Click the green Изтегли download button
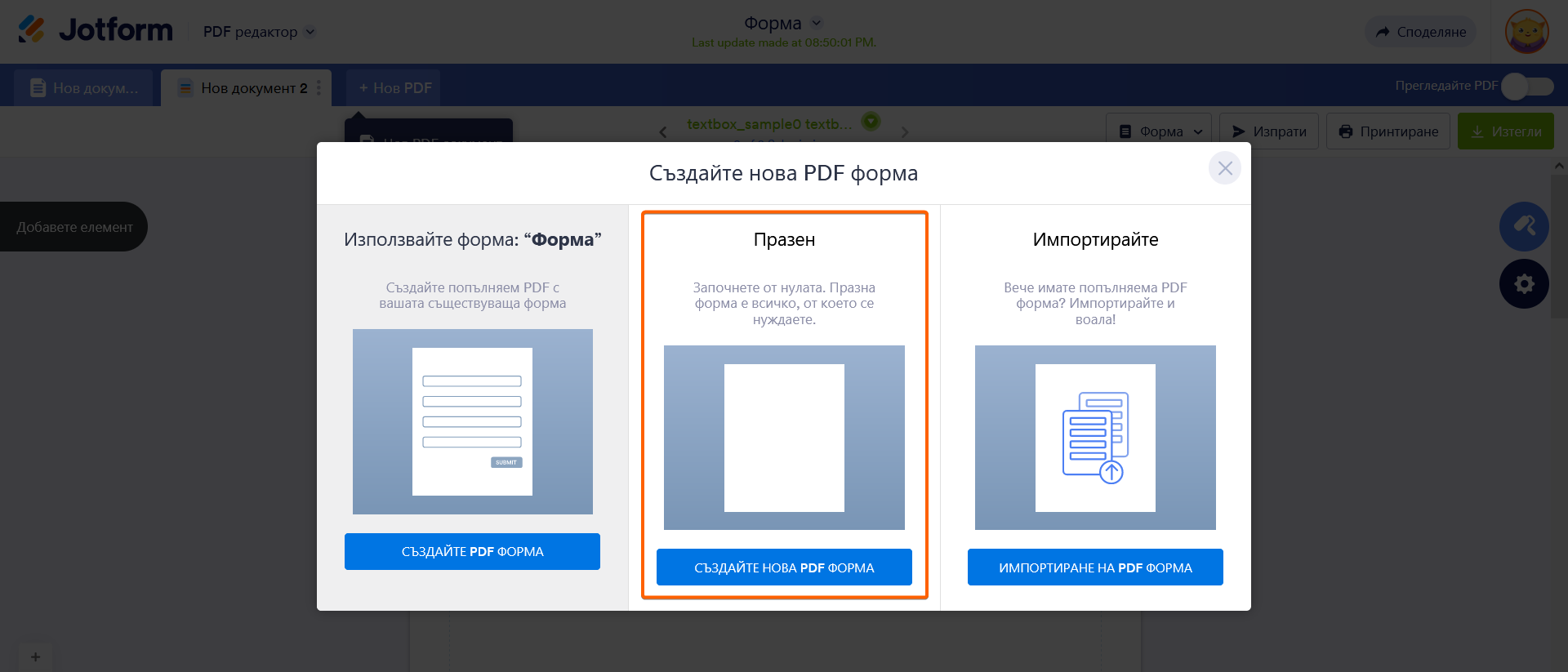 1506,131
